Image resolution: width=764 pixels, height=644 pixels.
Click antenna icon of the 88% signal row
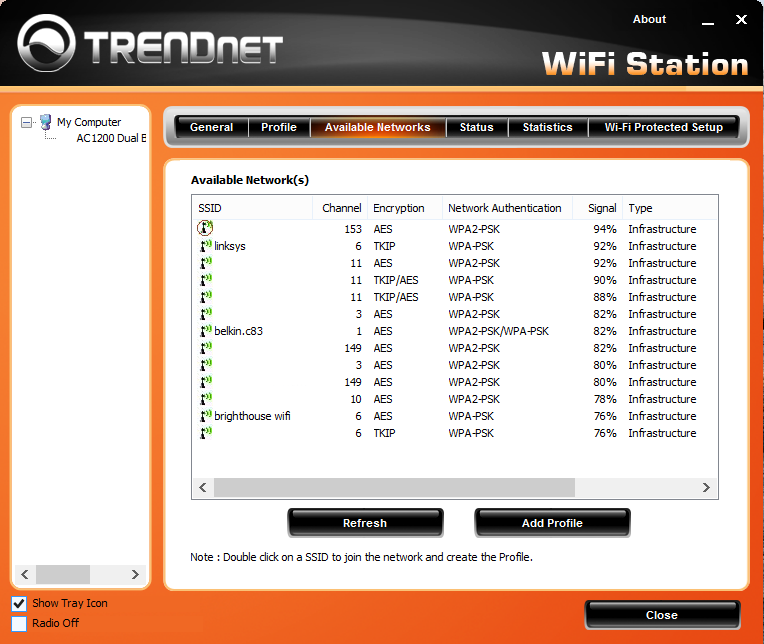206,297
